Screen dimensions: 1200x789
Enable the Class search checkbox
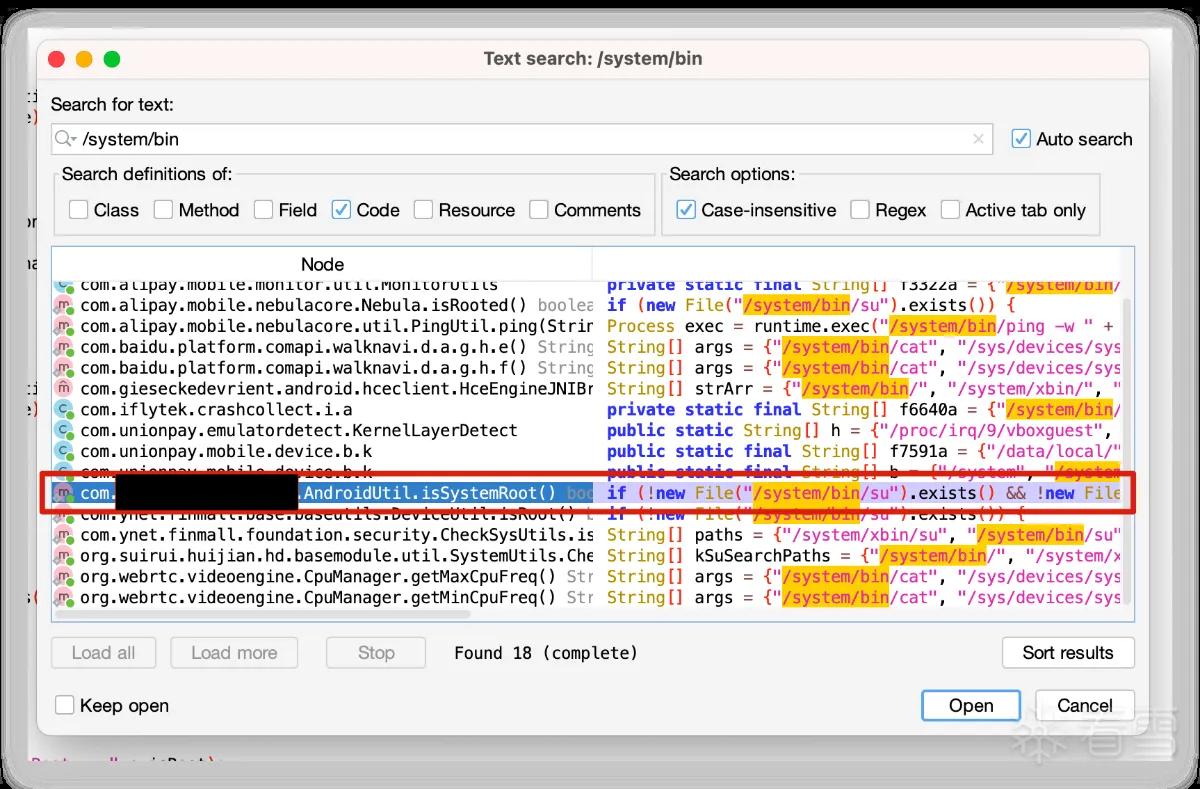click(78, 210)
